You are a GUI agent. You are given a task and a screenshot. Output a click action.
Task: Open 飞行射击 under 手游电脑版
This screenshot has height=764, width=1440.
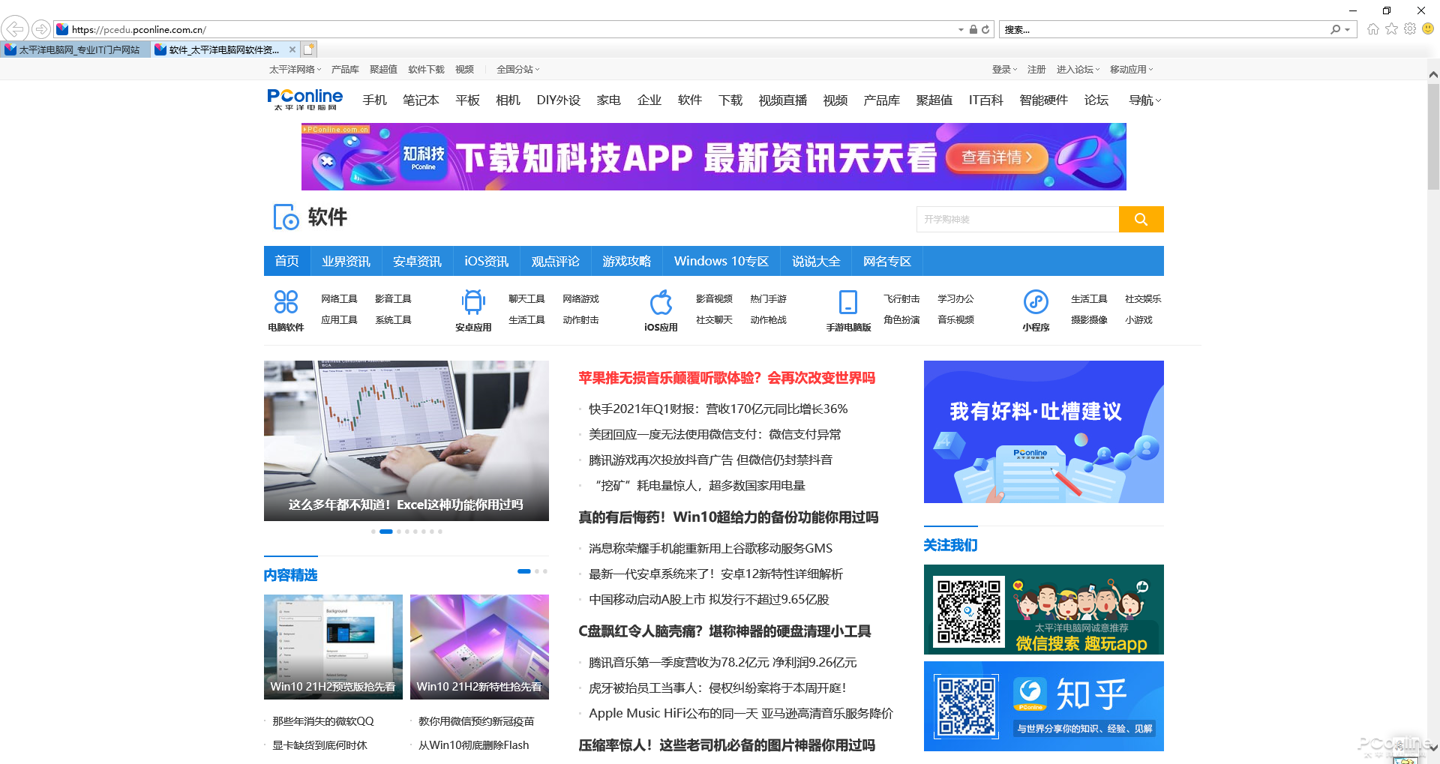pos(901,299)
